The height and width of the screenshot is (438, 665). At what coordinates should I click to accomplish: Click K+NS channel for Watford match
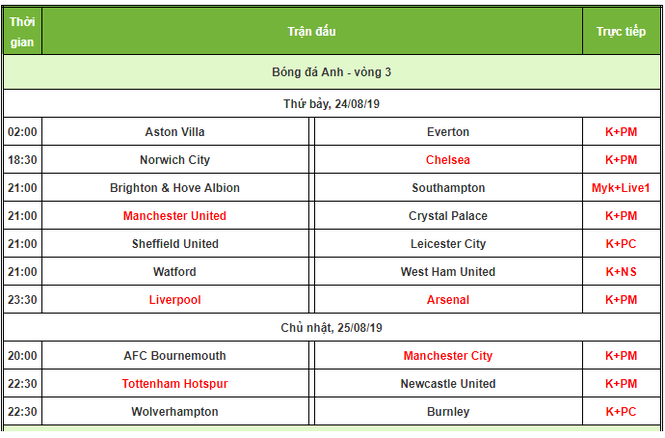tap(621, 272)
